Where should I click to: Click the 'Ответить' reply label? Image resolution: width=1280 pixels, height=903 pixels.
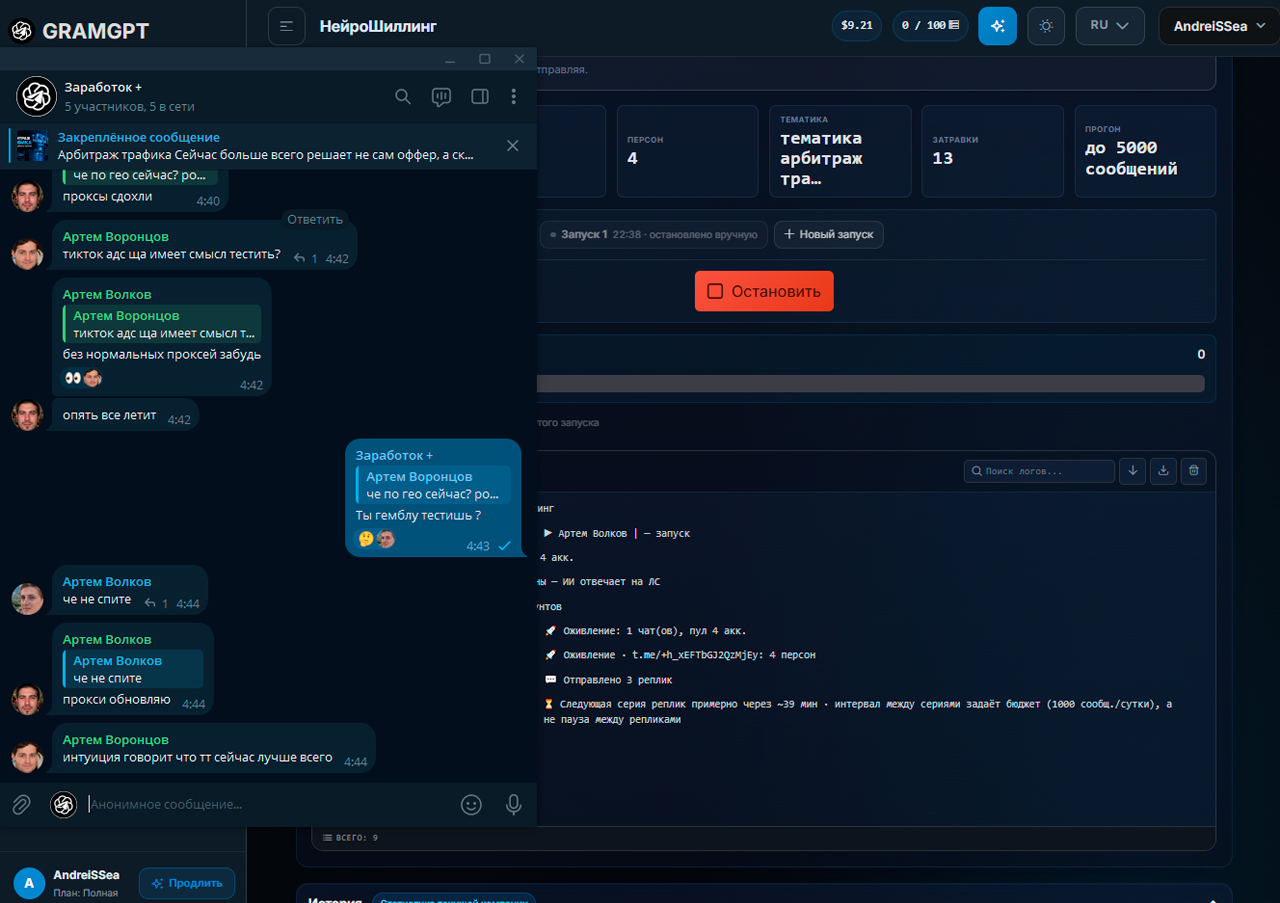click(315, 219)
